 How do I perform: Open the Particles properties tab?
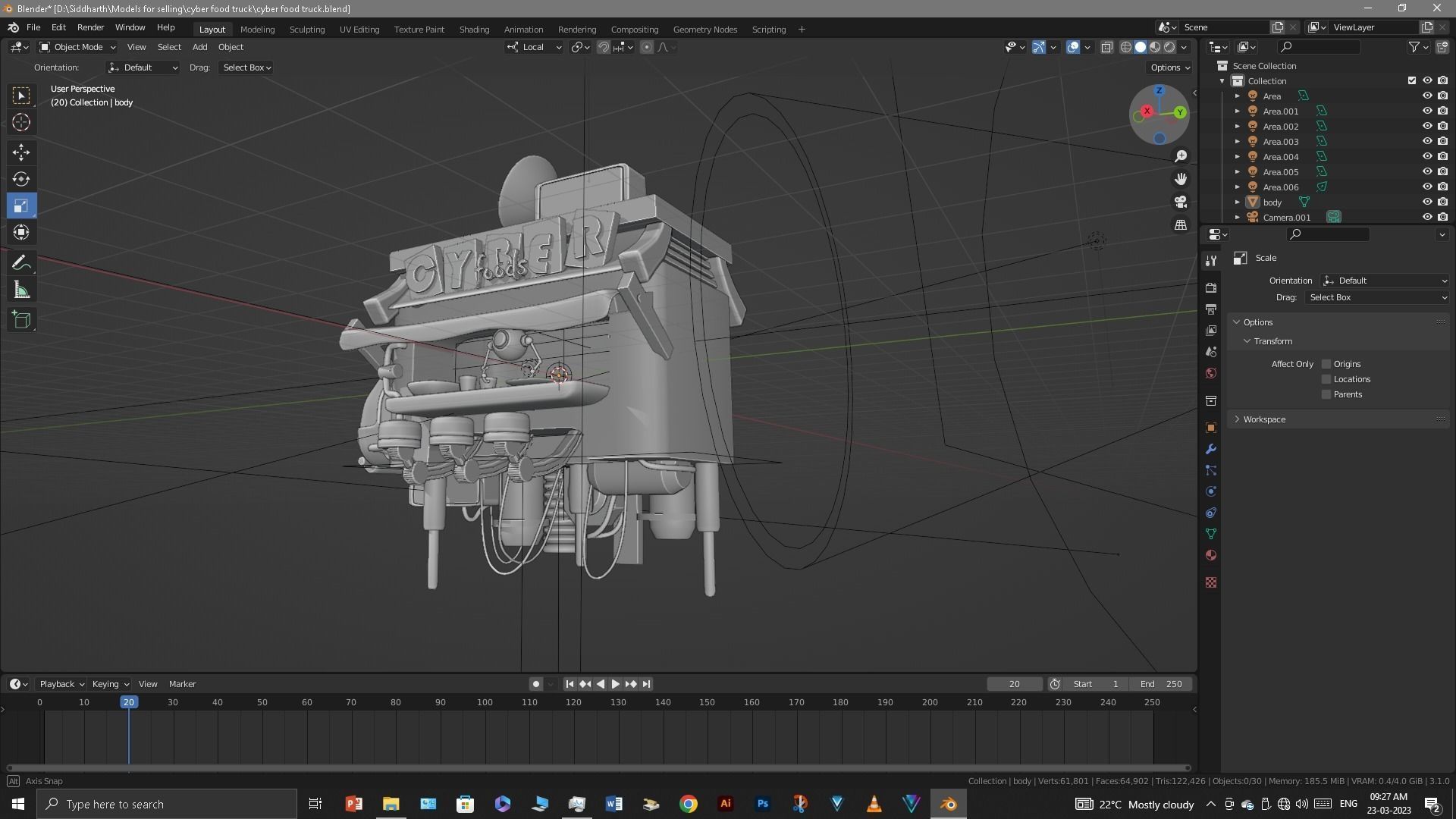[x=1211, y=470]
